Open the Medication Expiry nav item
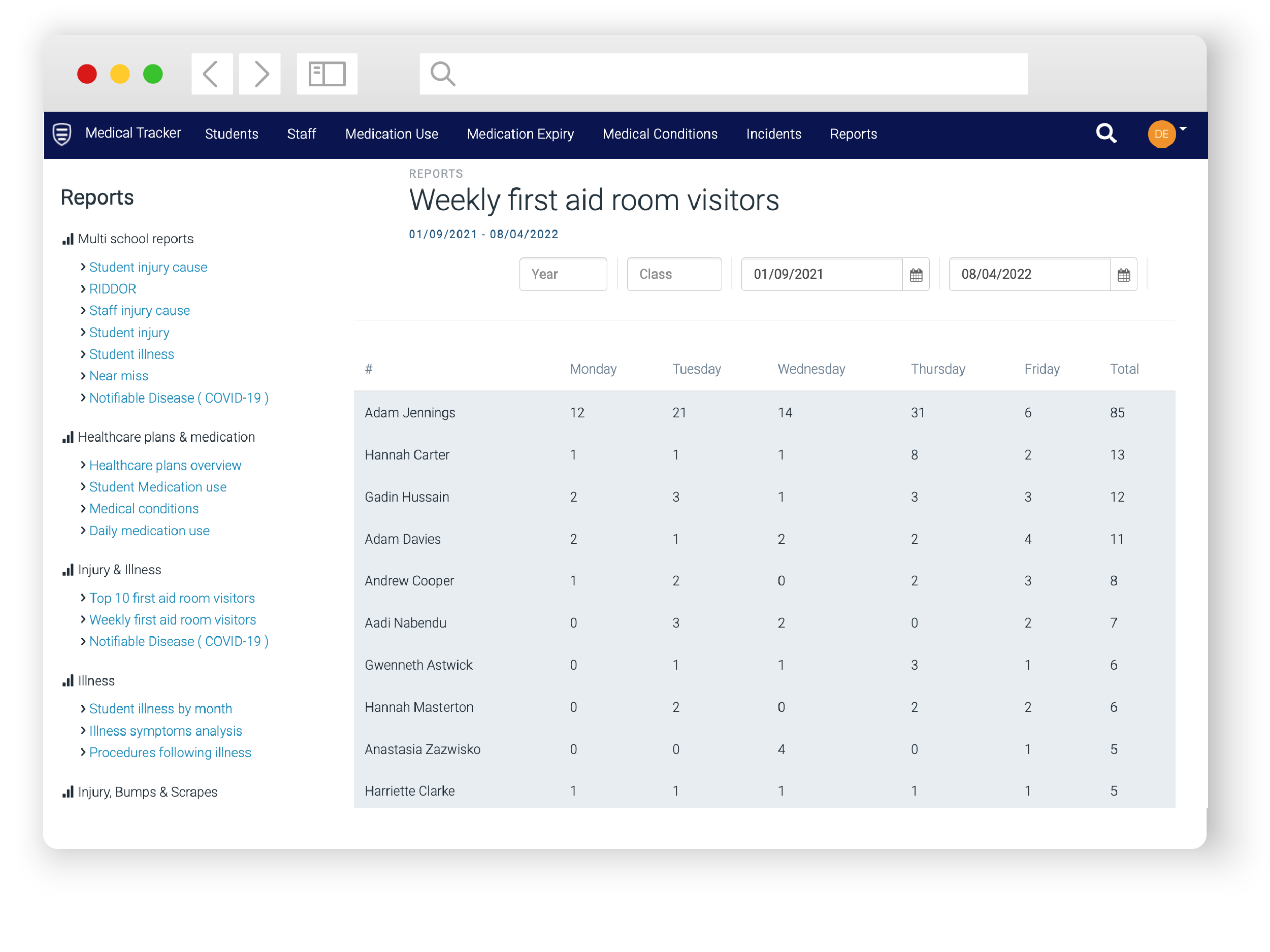Image resolution: width=1270 pixels, height=952 pixels. 520,134
